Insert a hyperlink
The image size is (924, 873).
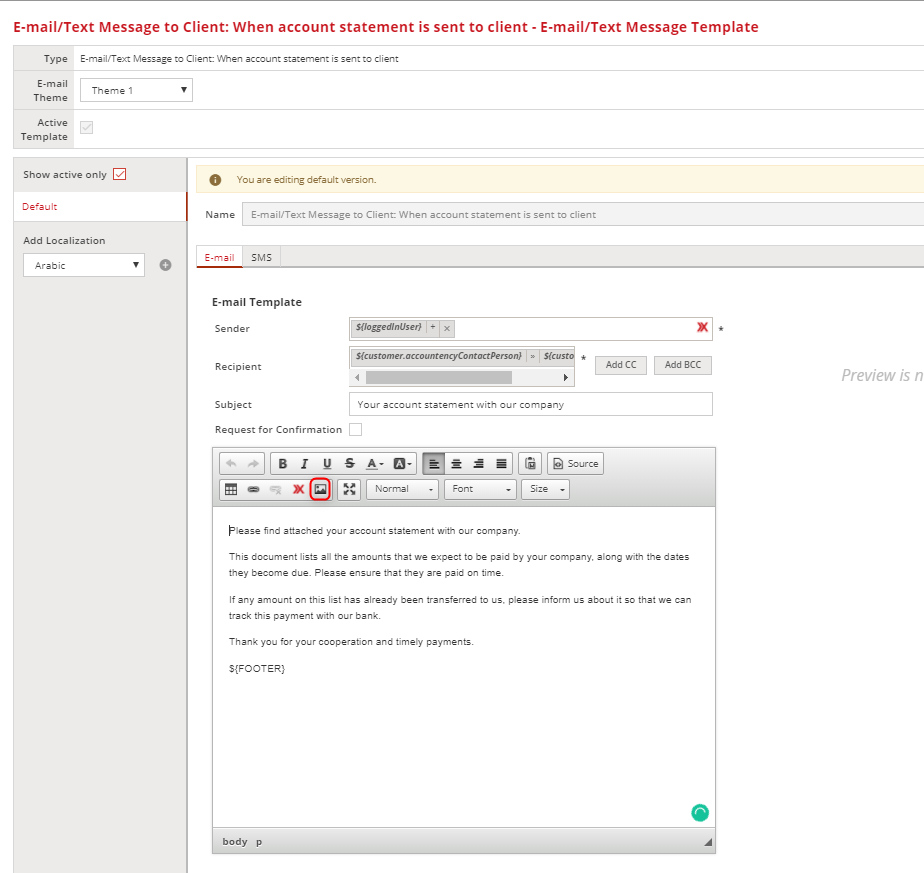tap(253, 489)
